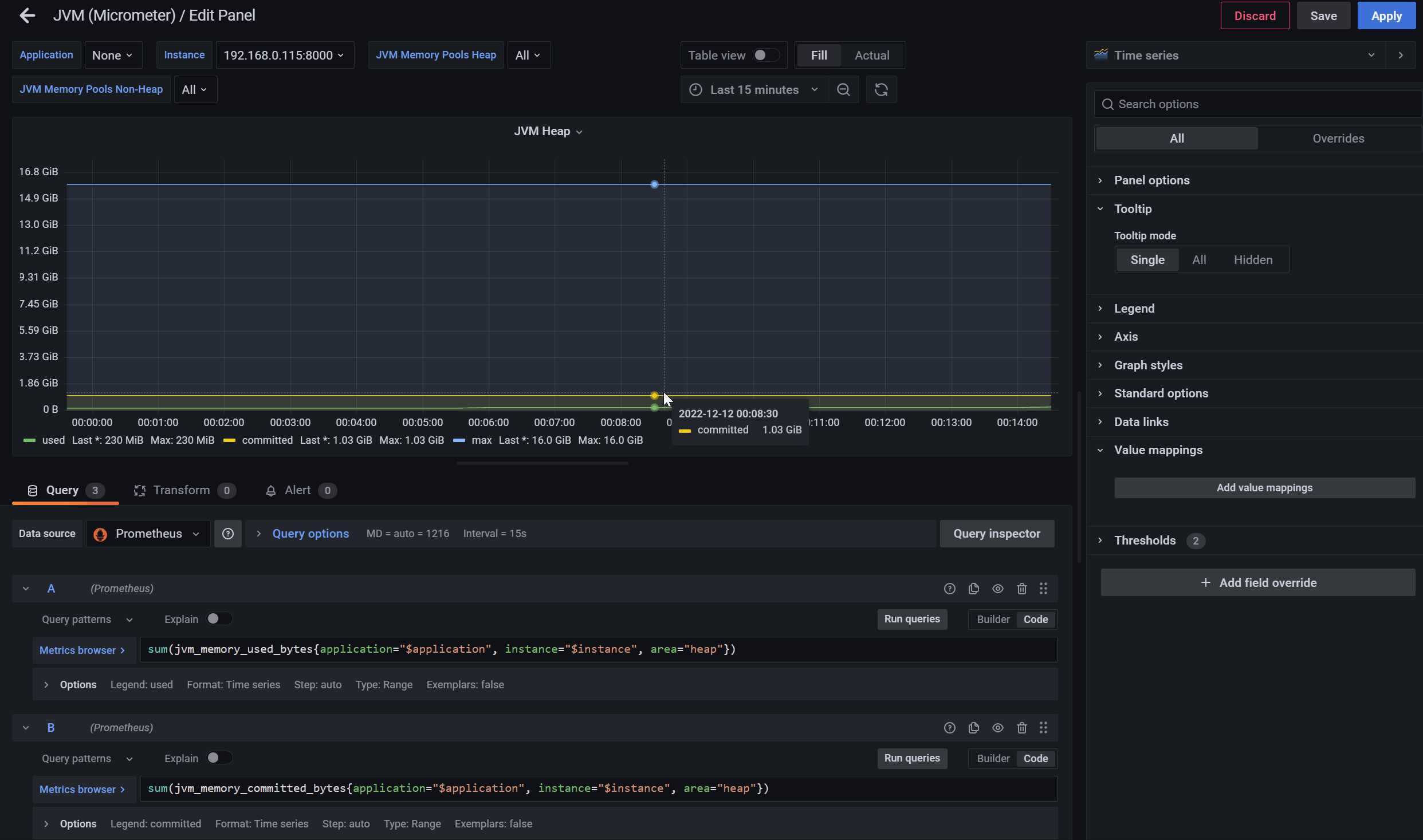Viewport: 1423px width, 840px height.
Task: Collapse the options pane with the right chevron
Action: tap(1401, 56)
